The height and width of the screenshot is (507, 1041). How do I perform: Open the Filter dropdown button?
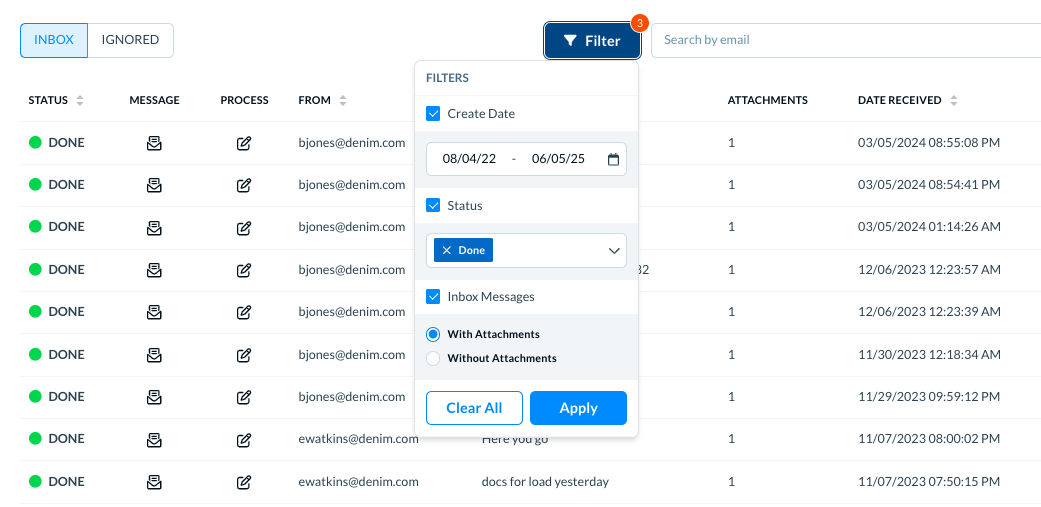pyautogui.click(x=592, y=41)
